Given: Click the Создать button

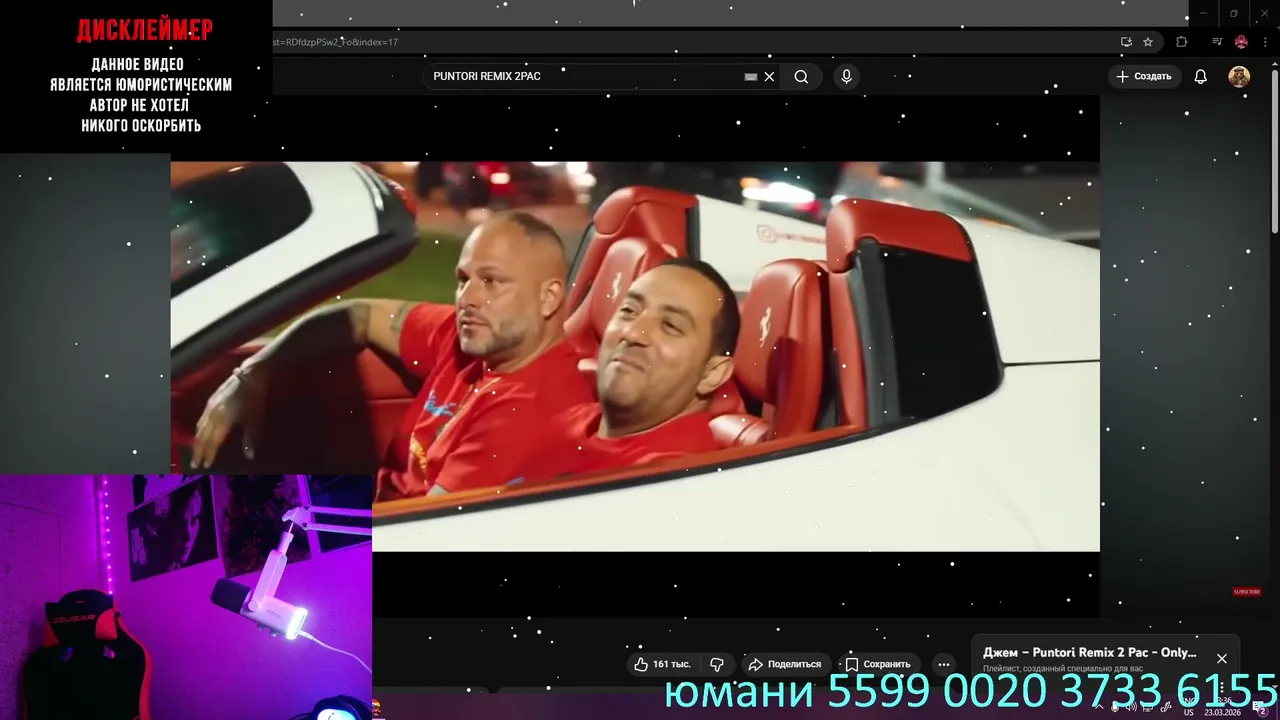Looking at the screenshot, I should [1144, 76].
